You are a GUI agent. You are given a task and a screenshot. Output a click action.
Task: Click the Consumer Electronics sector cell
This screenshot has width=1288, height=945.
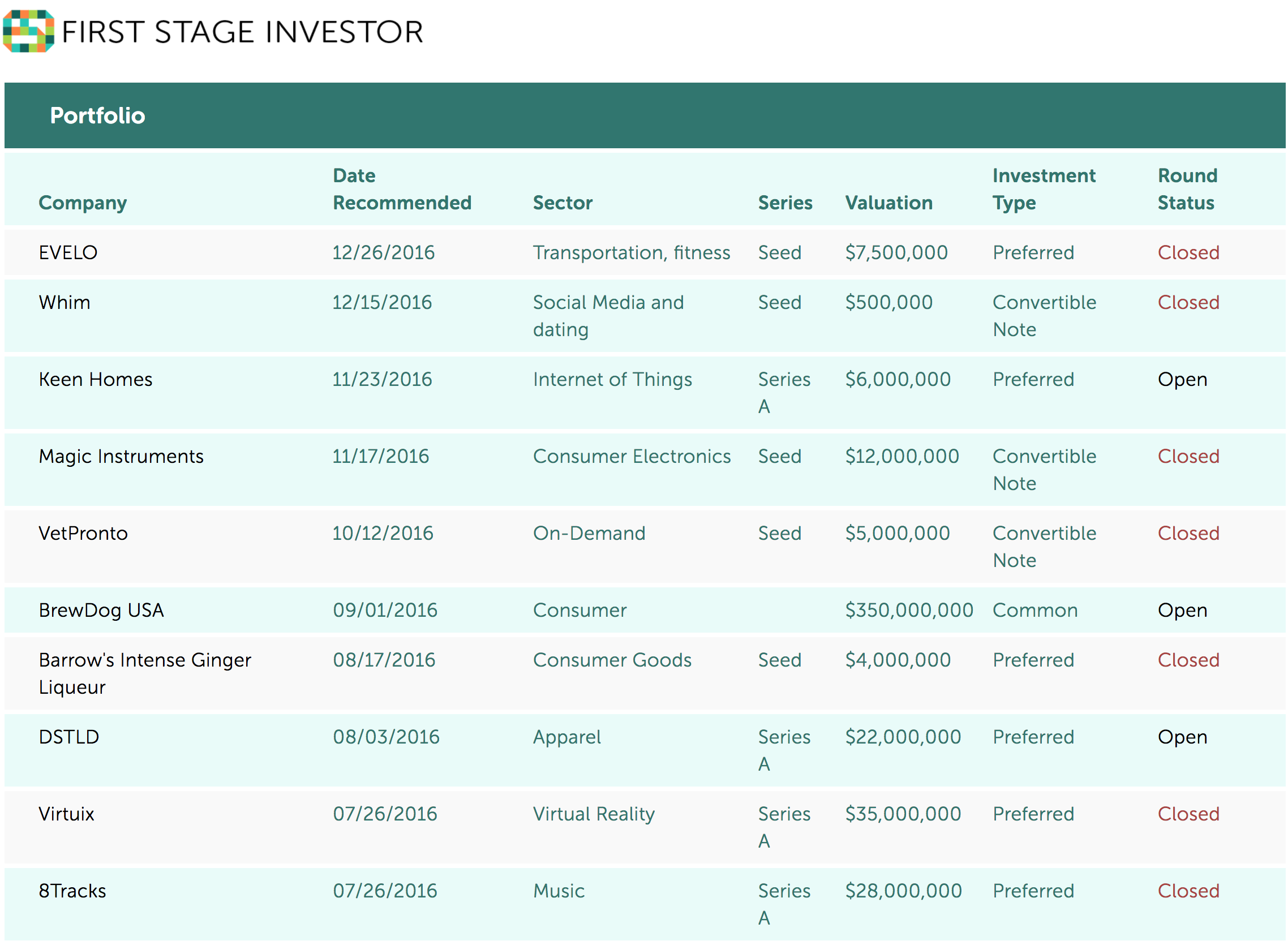[632, 457]
